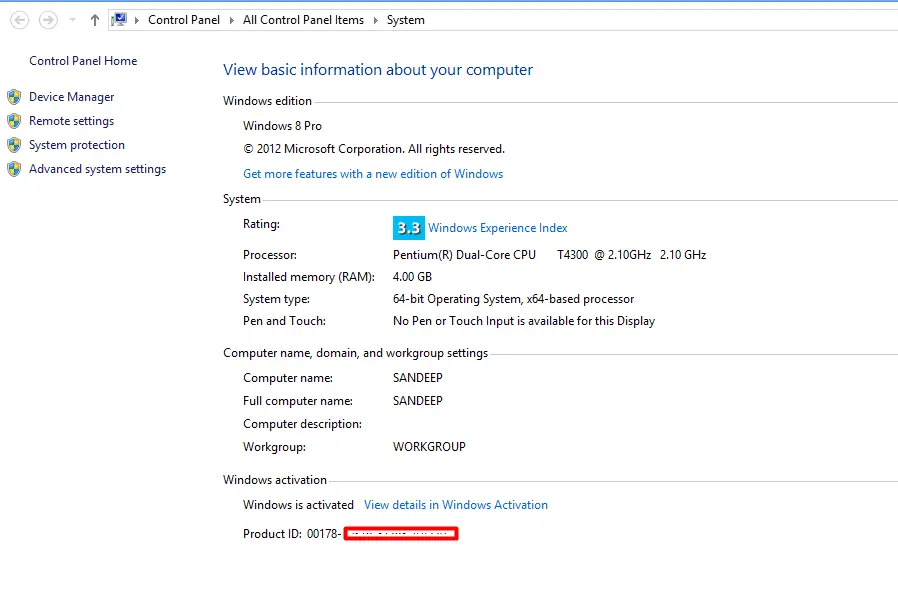Click shield icon beside Advanced system settings
This screenshot has width=898, height=590.
(x=14, y=169)
